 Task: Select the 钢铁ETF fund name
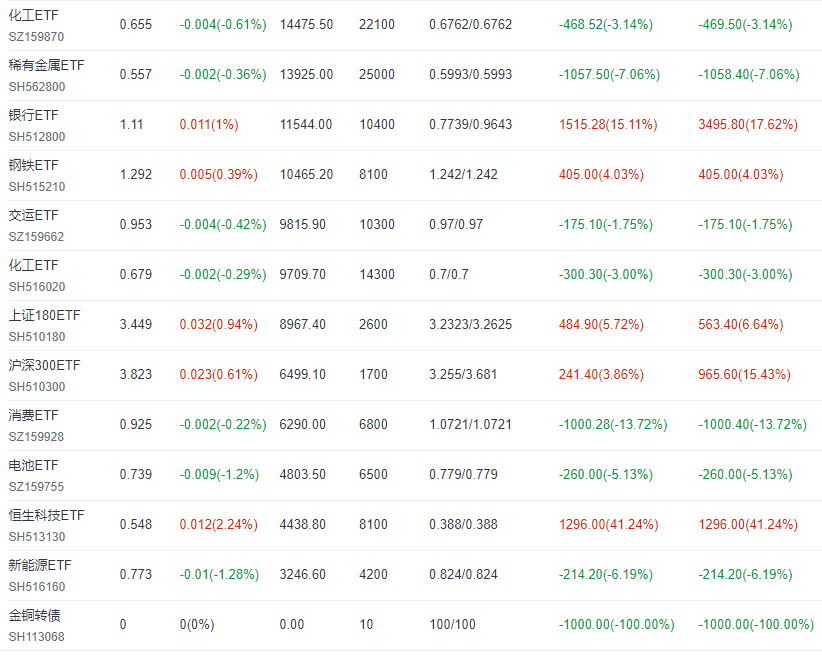34,166
